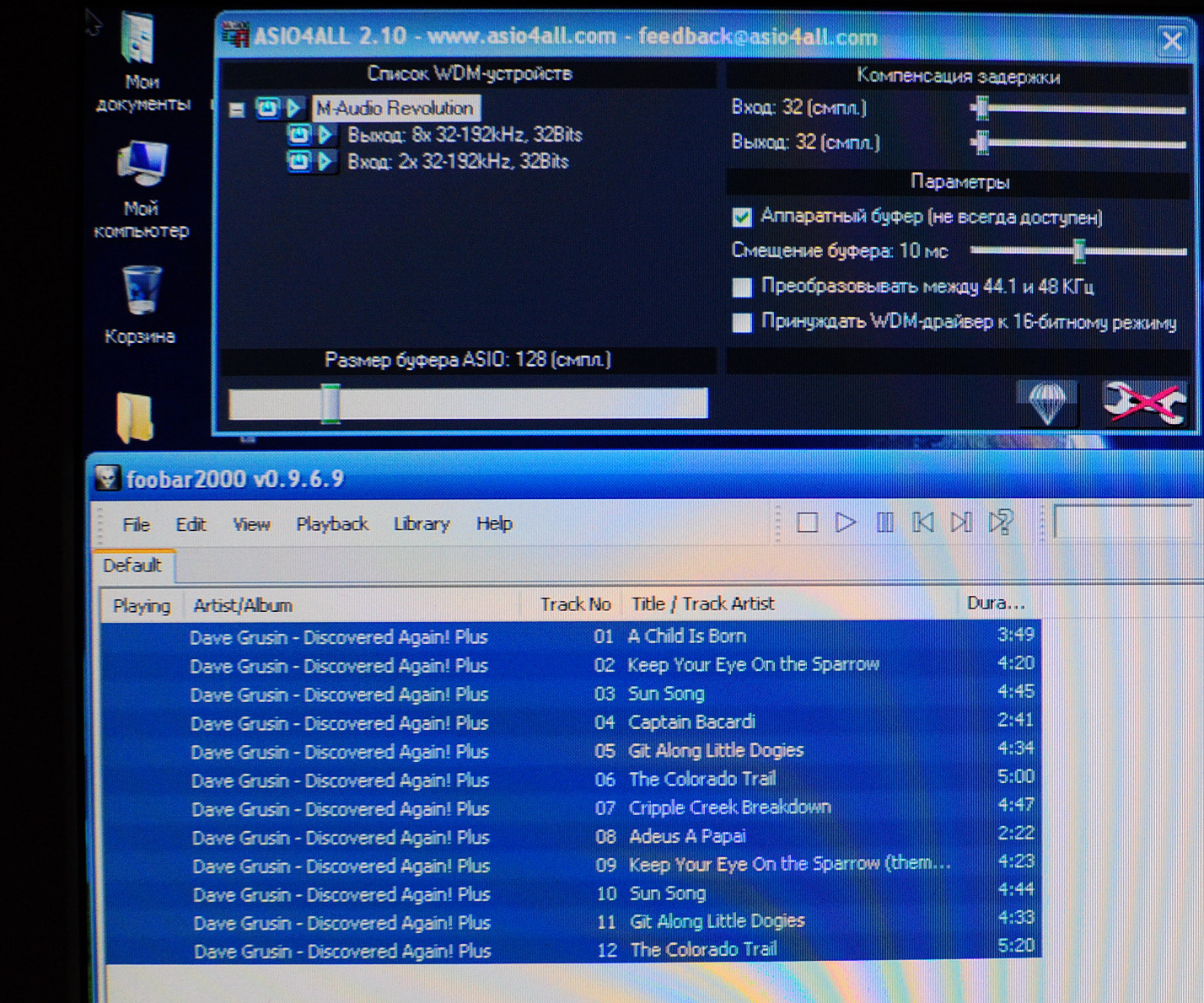This screenshot has height=1003, width=1204.
Task: Close the ASIO4ALL window
Action: [x=1172, y=40]
